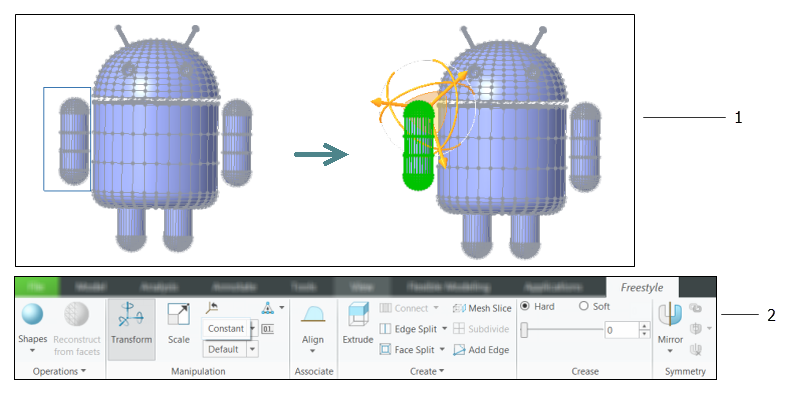This screenshot has height=402, width=802.
Task: Click the crease value input field
Action: (621, 330)
